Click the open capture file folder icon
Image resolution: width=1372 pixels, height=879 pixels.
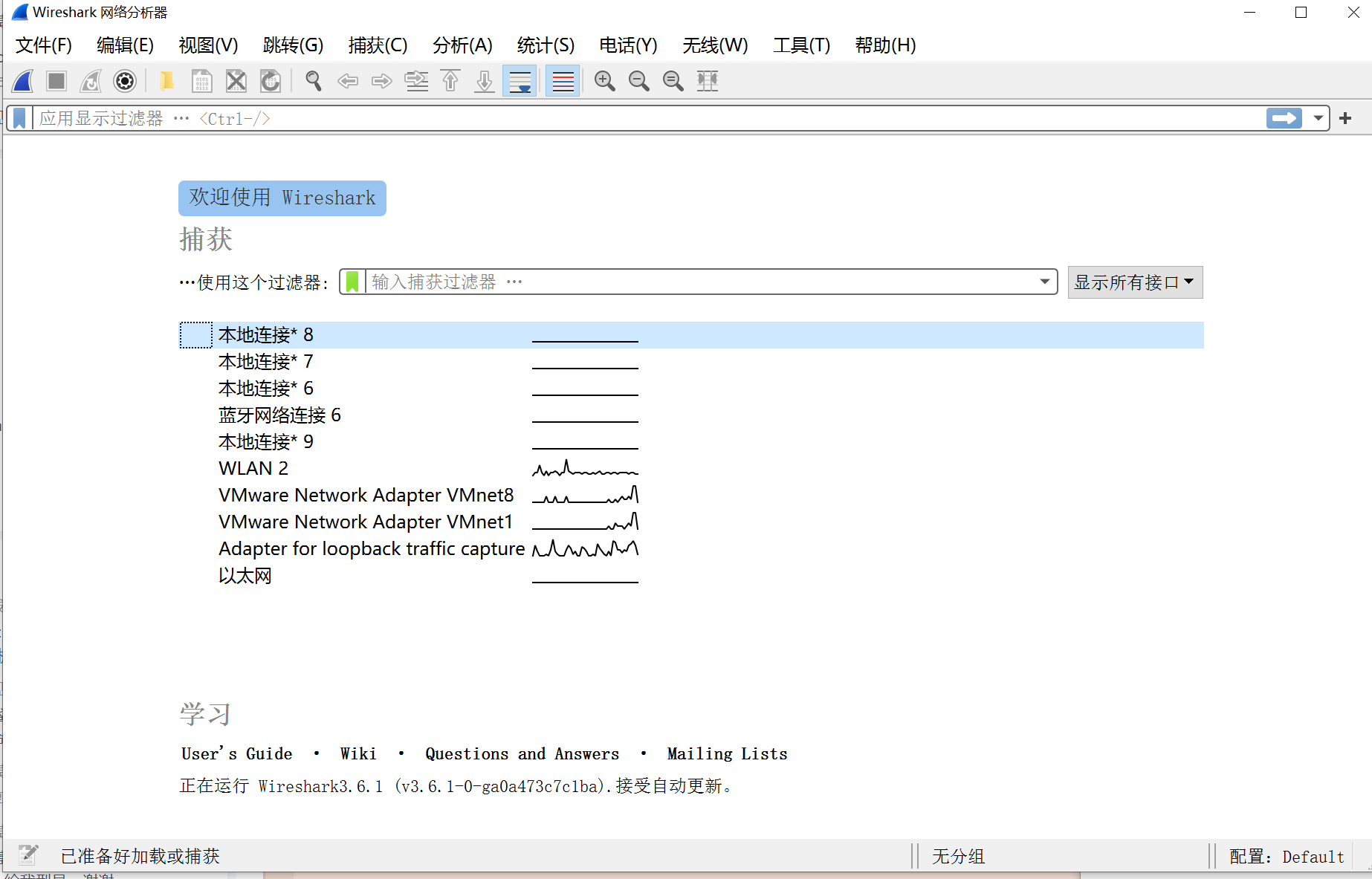pos(167,81)
